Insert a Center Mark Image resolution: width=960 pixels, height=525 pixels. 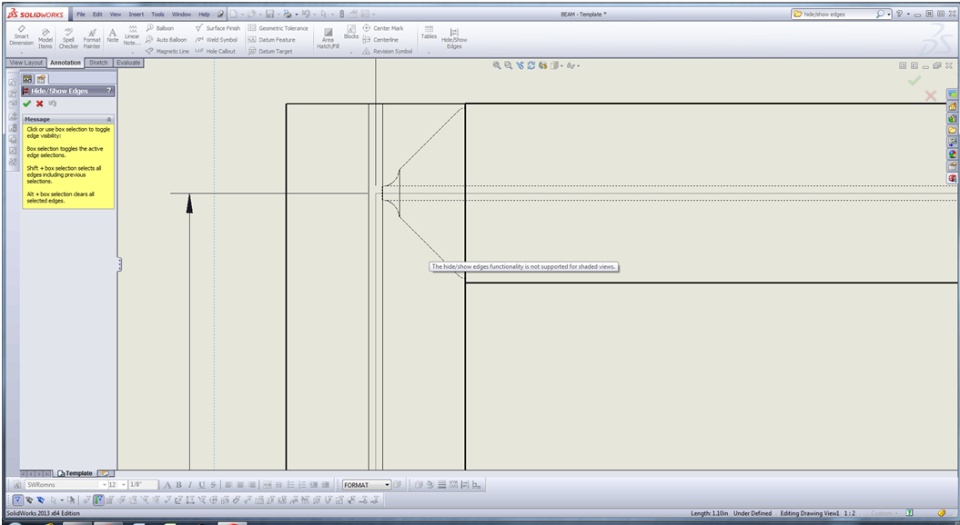click(x=383, y=28)
